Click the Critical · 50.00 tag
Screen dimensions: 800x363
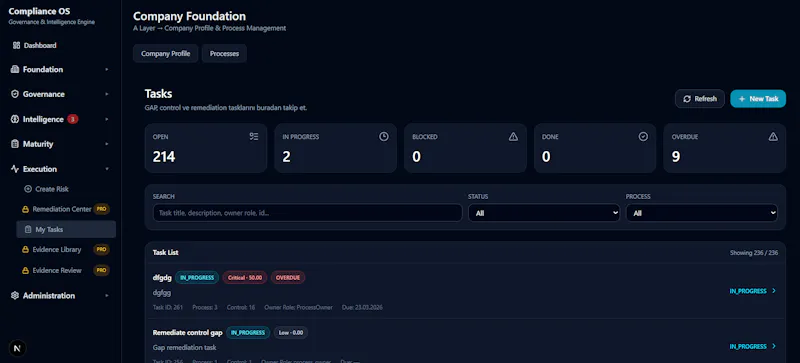245,278
